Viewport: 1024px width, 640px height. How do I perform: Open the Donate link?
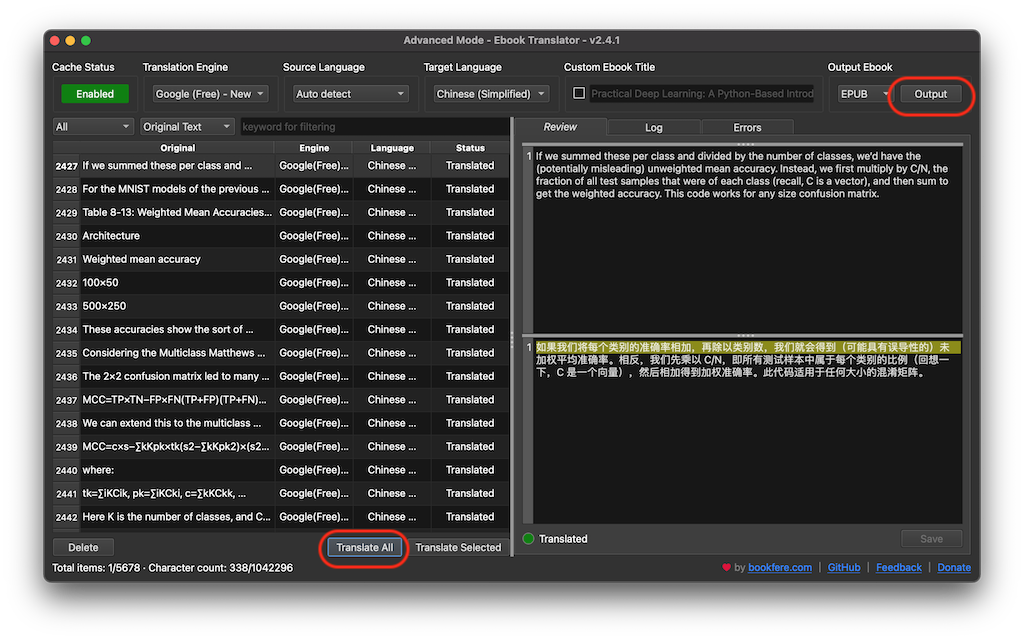(x=954, y=567)
